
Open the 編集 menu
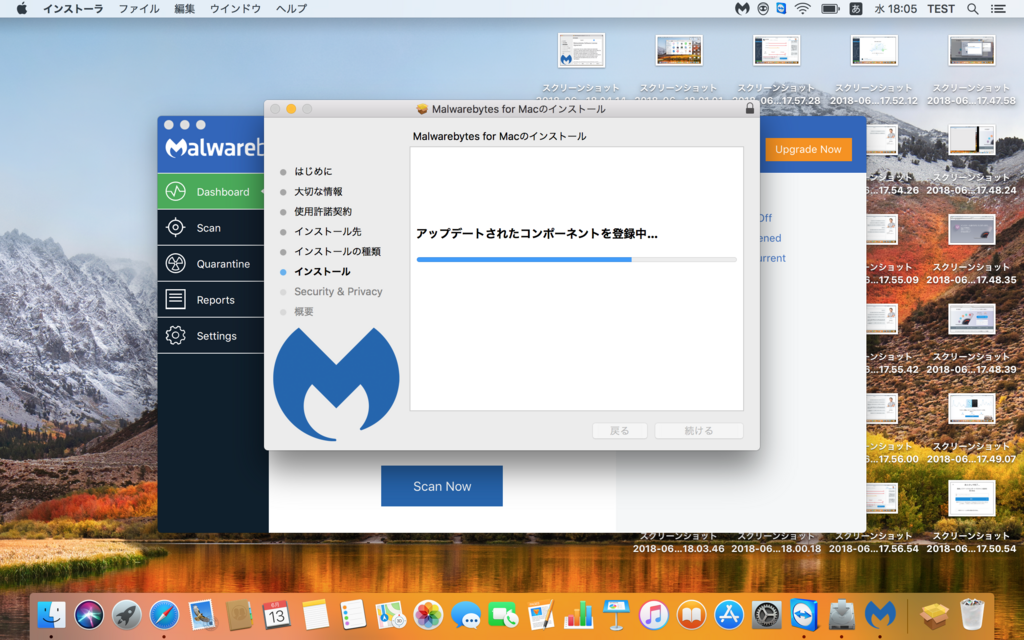coord(184,8)
